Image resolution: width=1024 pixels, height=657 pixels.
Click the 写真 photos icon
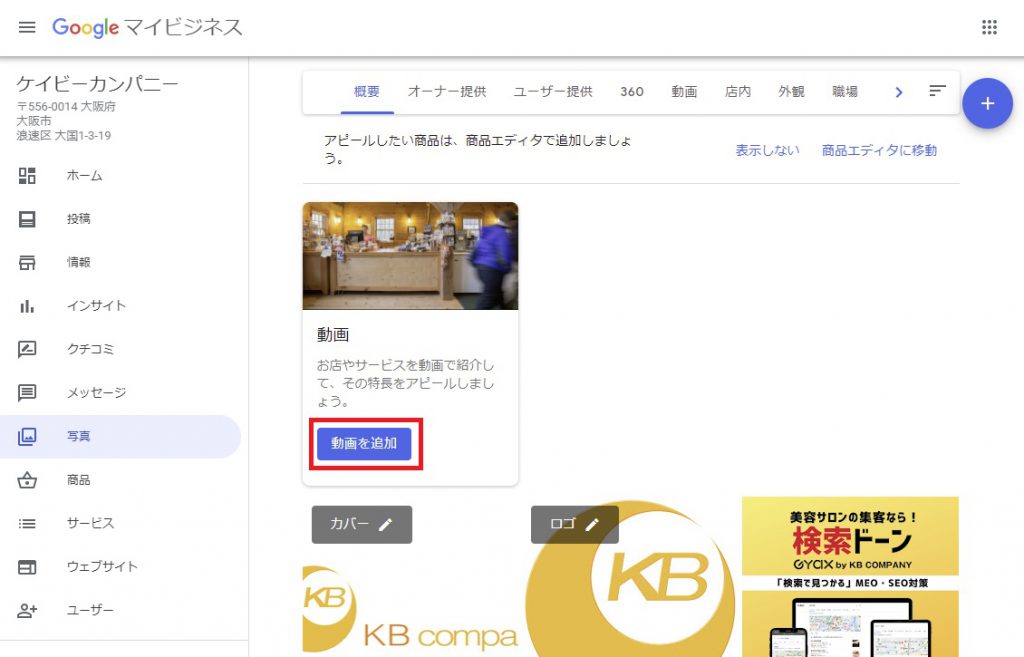click(x=27, y=436)
